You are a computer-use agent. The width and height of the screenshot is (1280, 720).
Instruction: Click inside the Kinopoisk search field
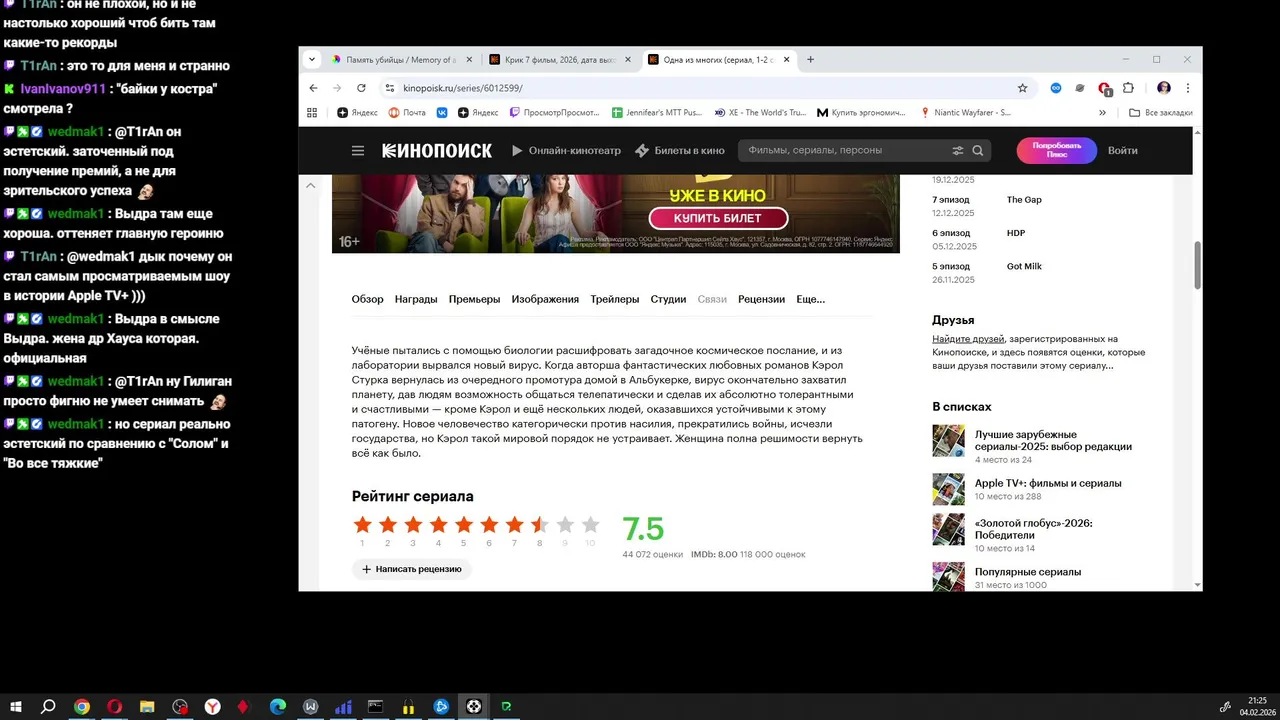pos(845,151)
